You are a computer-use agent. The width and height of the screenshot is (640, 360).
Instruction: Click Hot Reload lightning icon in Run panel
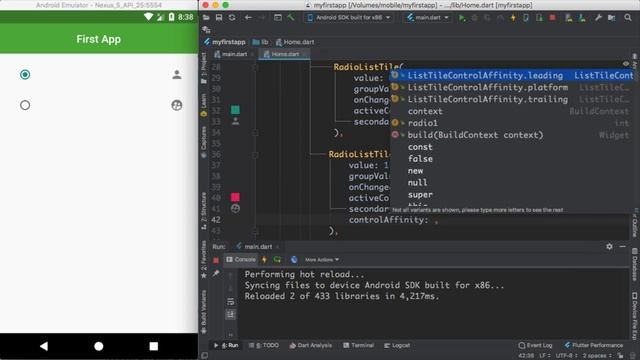(x=264, y=260)
